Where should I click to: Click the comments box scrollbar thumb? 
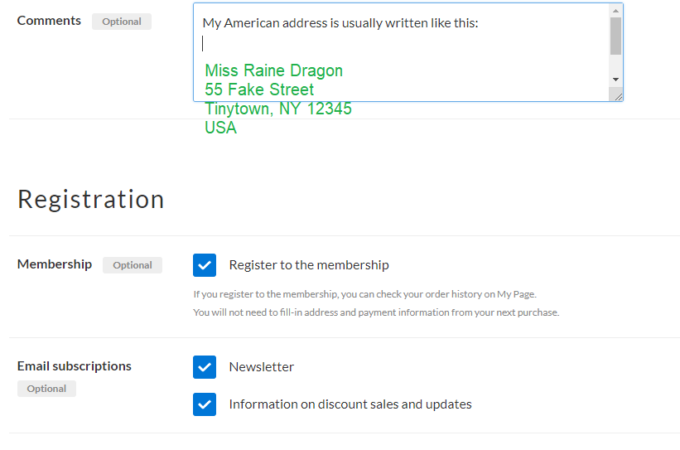coord(616,35)
